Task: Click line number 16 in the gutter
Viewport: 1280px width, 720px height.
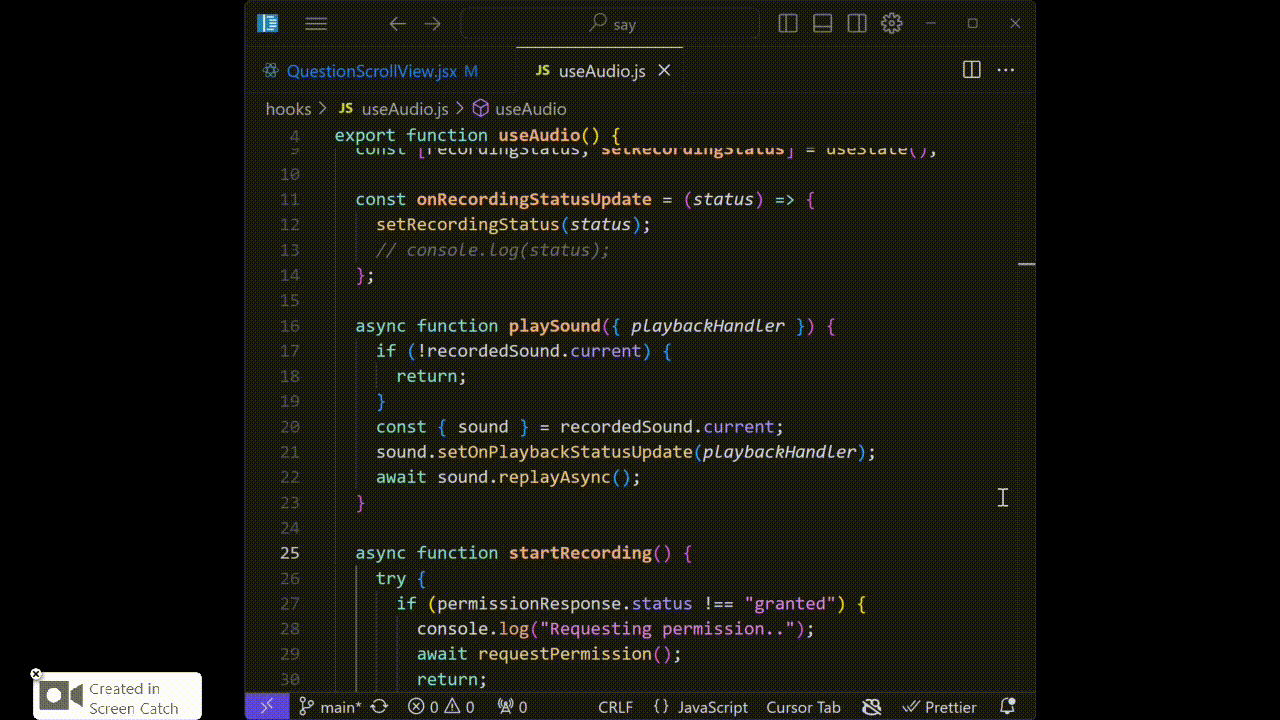Action: click(289, 326)
